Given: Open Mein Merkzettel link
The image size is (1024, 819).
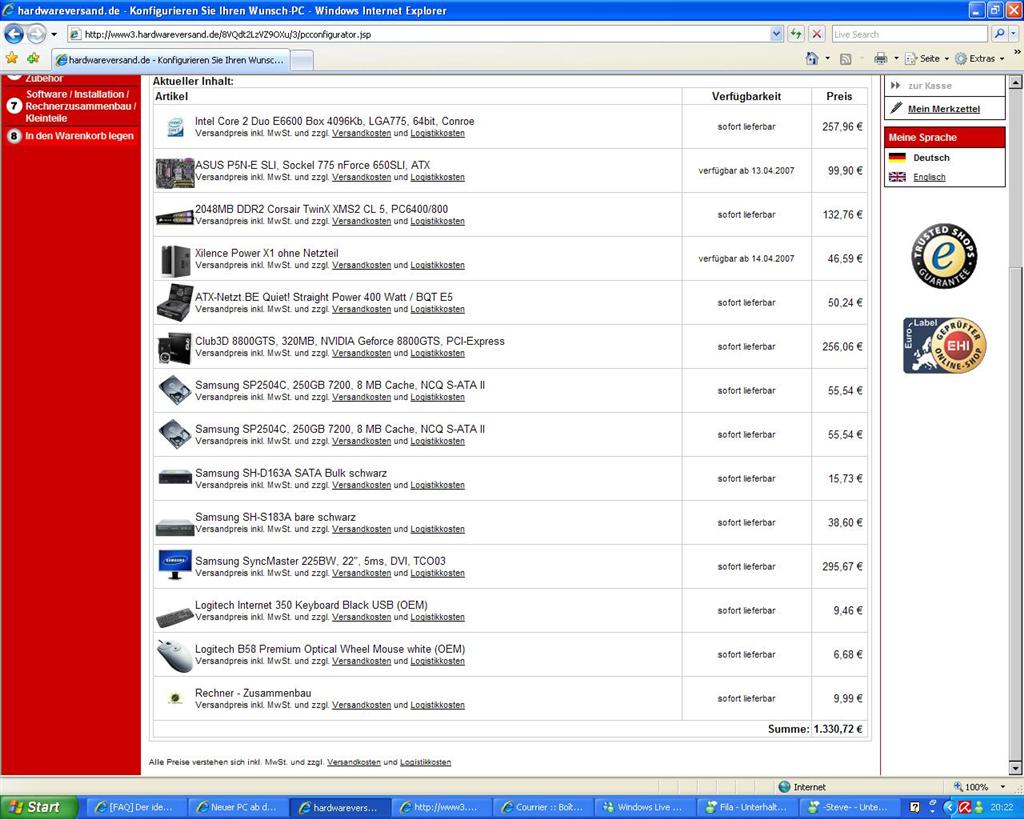Looking at the screenshot, I should pos(944,109).
